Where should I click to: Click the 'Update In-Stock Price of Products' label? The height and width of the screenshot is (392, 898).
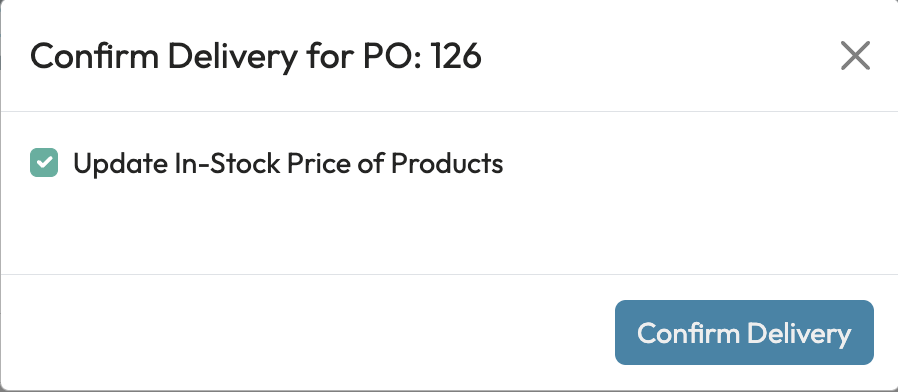(288, 164)
